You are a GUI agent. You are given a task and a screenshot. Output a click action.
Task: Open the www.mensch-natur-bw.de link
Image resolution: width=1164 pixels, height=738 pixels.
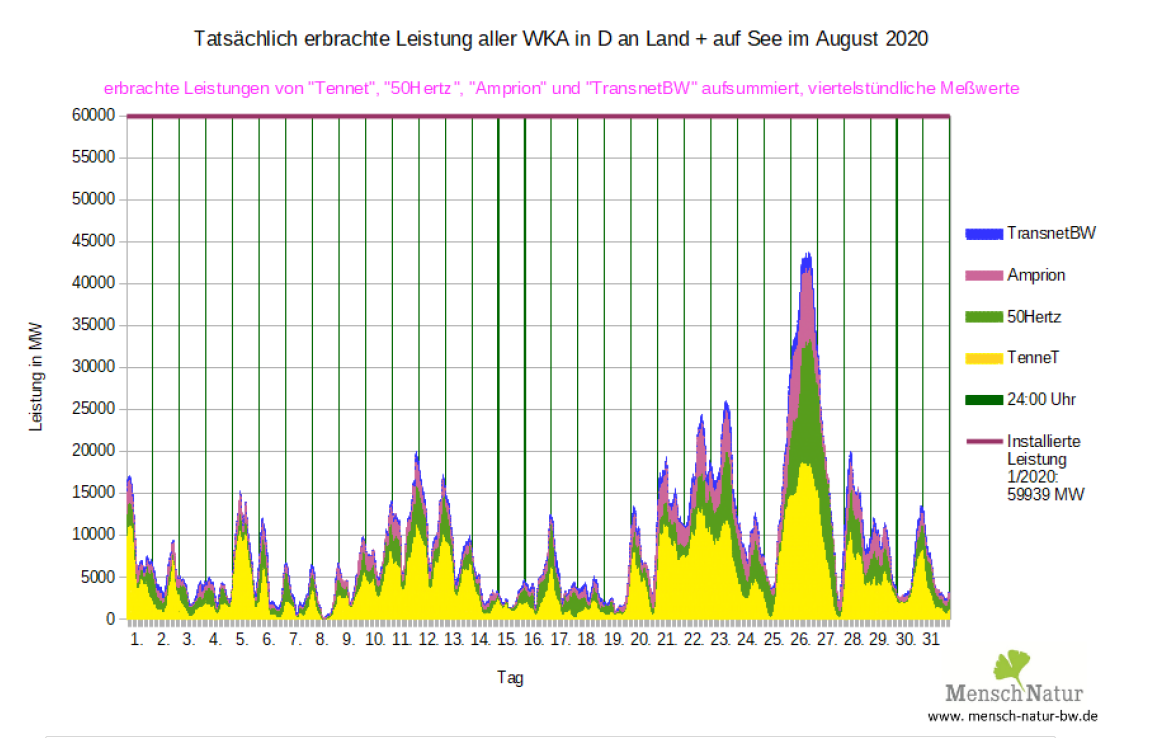pyautogui.click(x=1013, y=716)
